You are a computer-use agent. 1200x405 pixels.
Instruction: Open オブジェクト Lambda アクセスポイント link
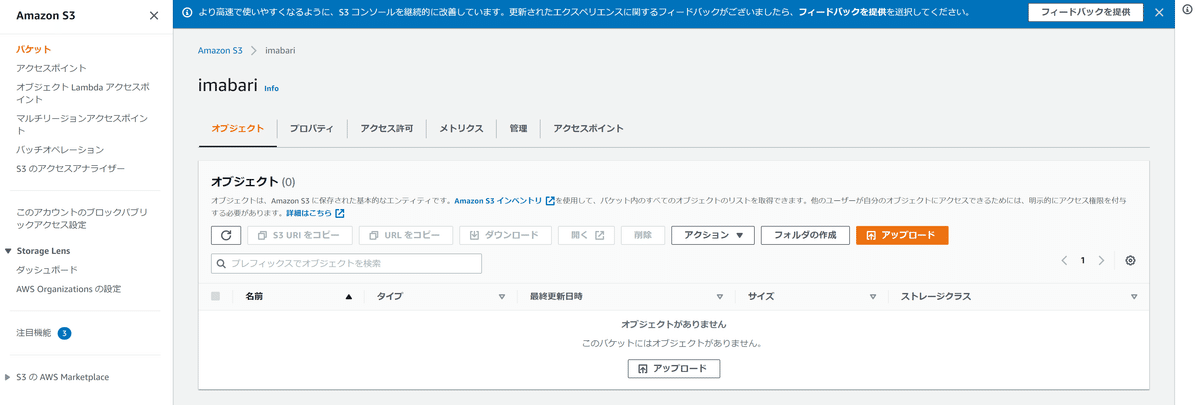click(82, 93)
